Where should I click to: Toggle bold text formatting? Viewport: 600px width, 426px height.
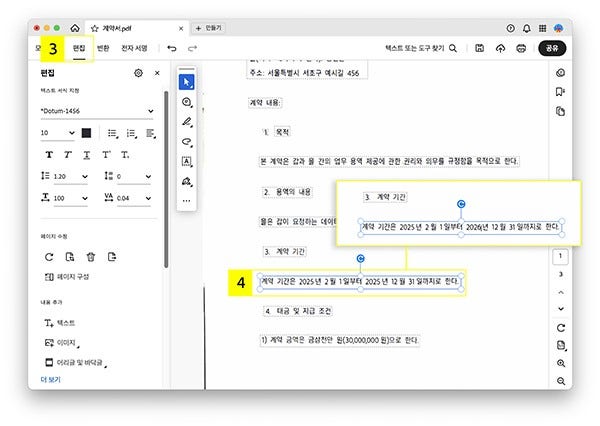point(49,155)
